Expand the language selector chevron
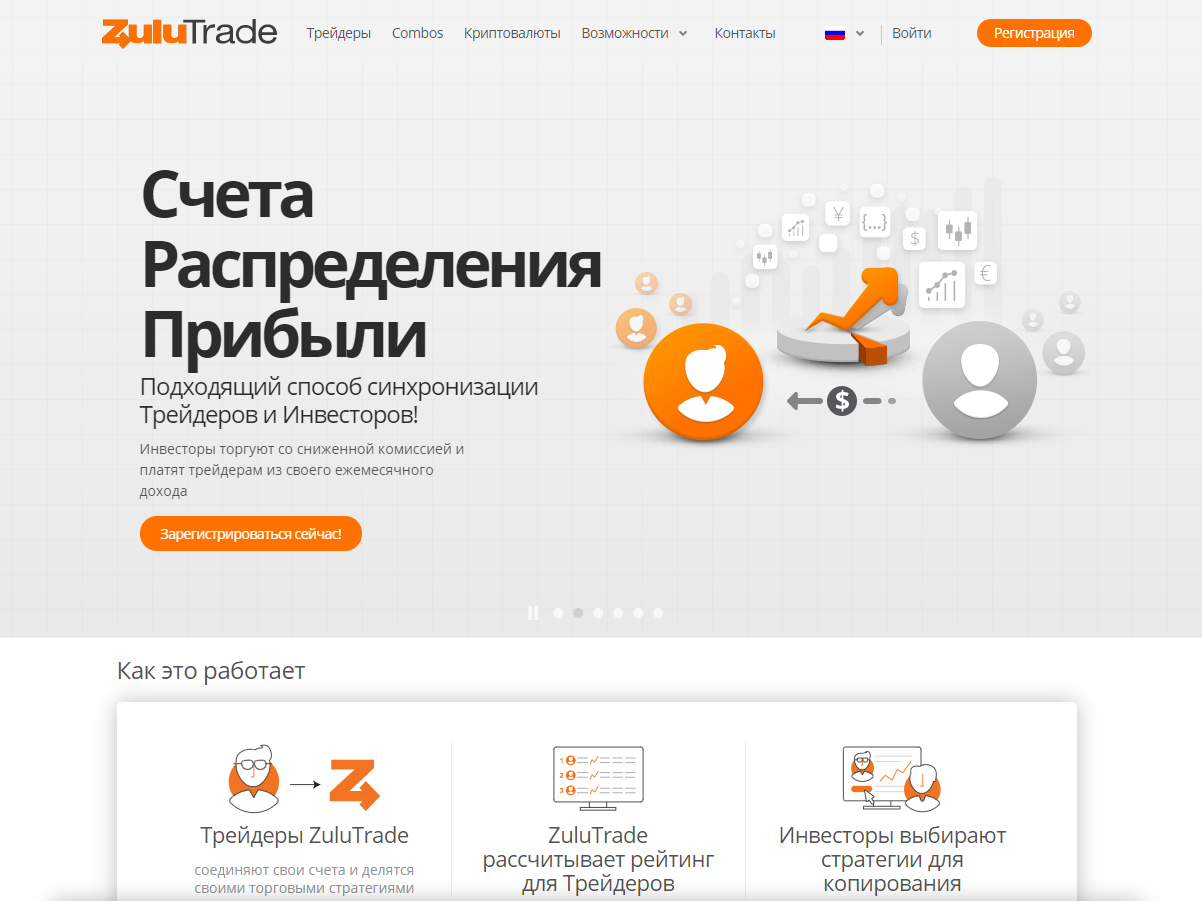This screenshot has width=1202, height=901. point(860,33)
